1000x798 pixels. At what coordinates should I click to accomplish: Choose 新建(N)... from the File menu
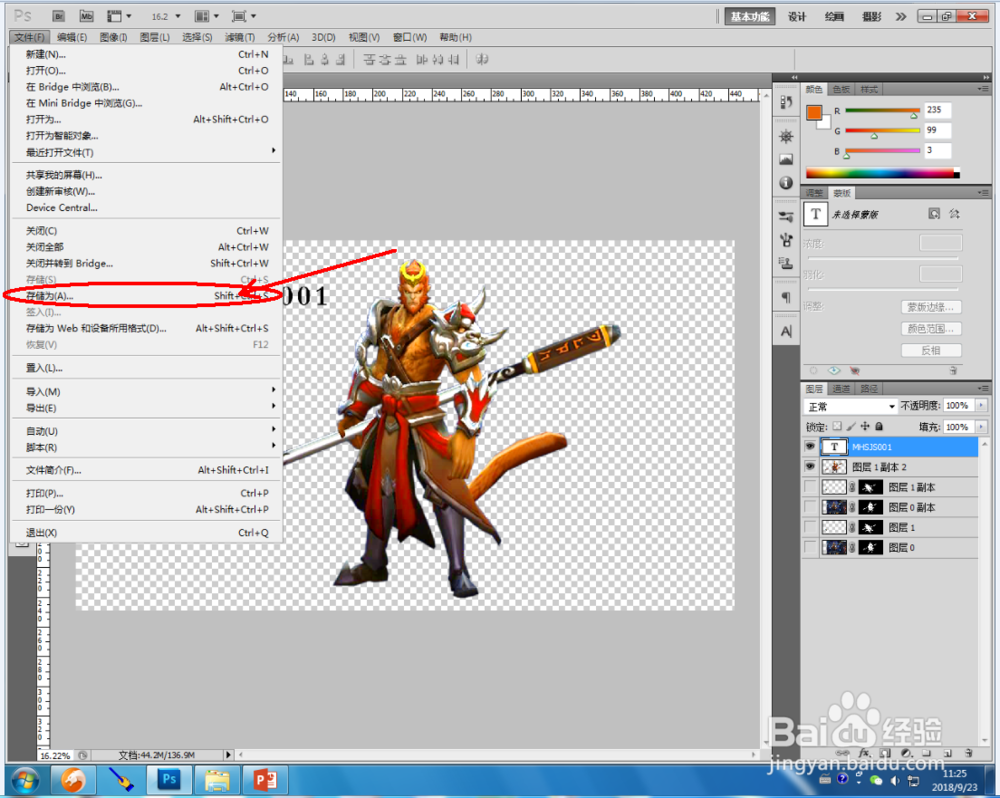(145, 54)
